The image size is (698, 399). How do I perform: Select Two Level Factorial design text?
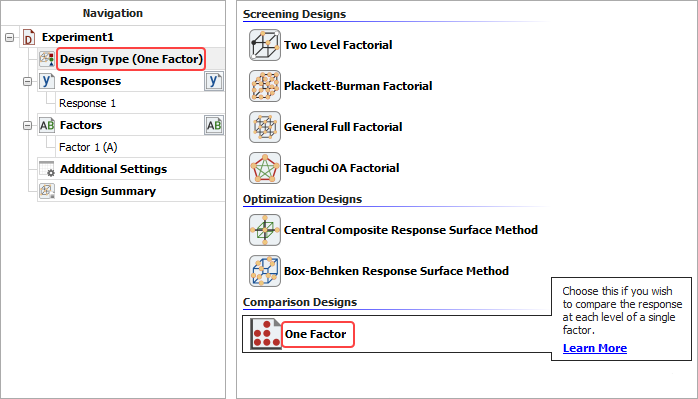point(338,45)
